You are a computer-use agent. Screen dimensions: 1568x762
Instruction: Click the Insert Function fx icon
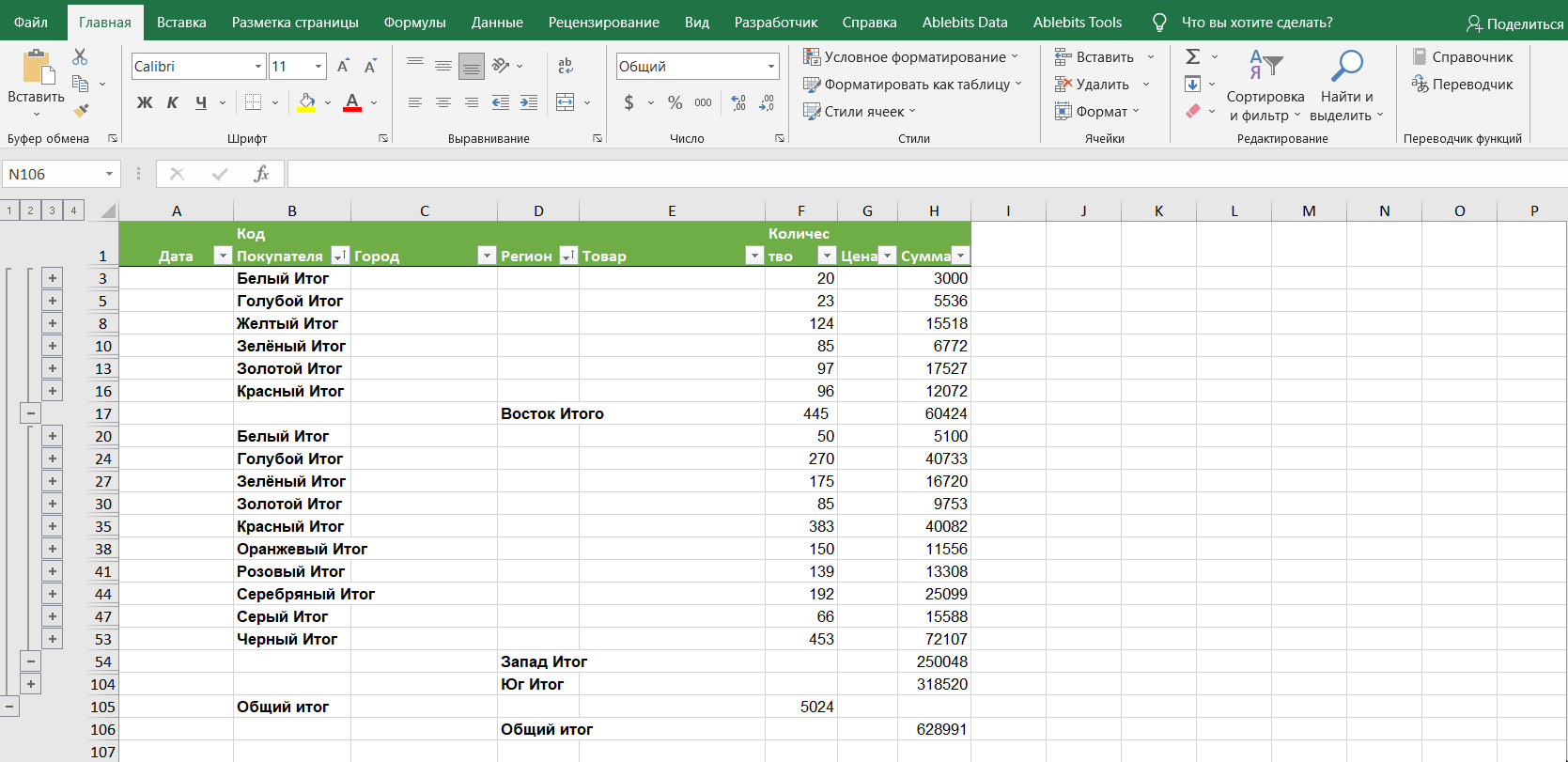[x=261, y=174]
